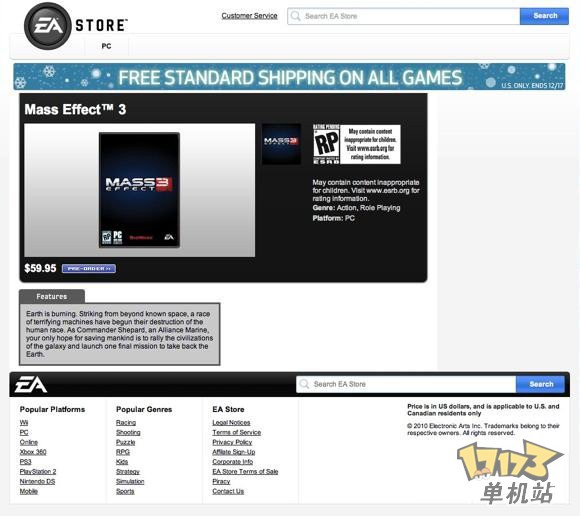Click the large Mass Effect 3 box art
The image size is (580, 516).
[139, 190]
